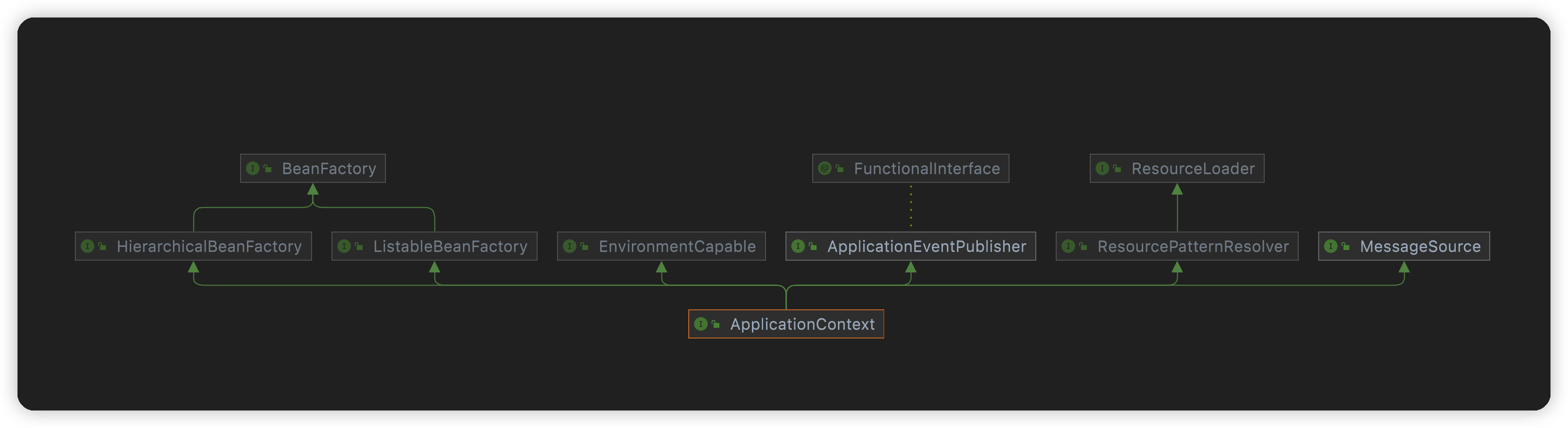Screen dimensions: 1568x428
Task: Click the BeanFactory public visibility lock icon
Action: pos(267,168)
